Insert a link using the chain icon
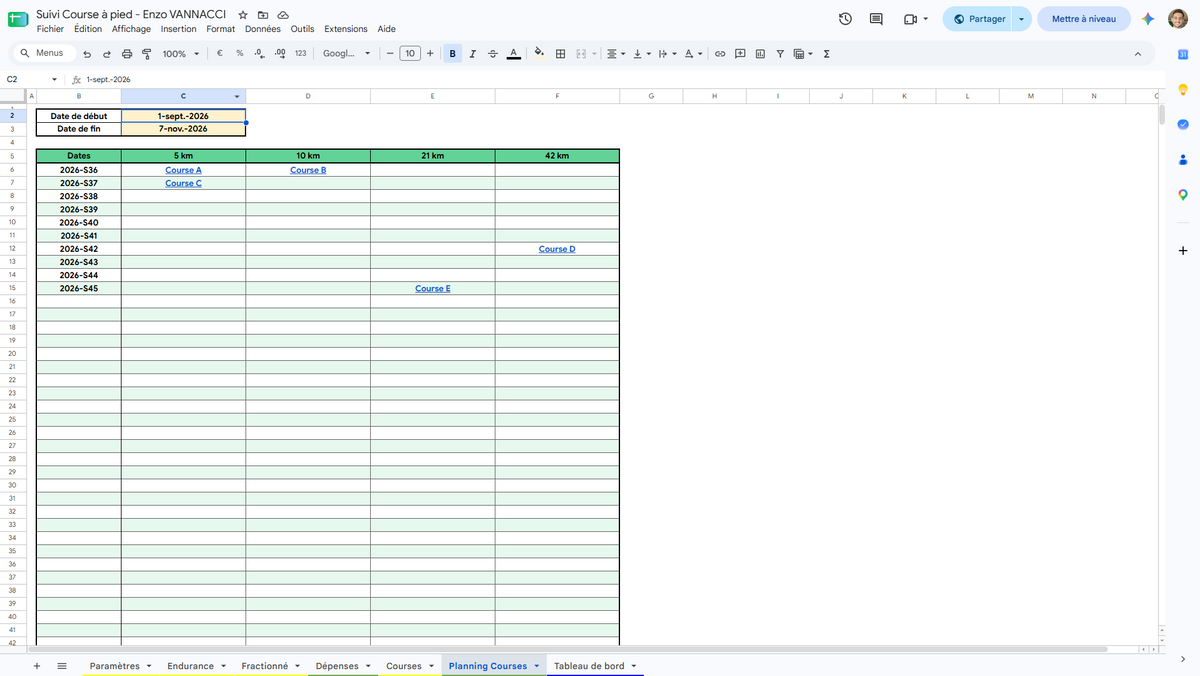Image resolution: width=1200 pixels, height=676 pixels. 719,54
